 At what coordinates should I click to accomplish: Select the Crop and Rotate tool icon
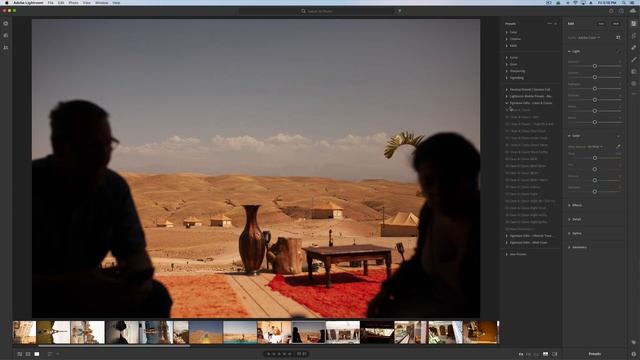pos(633,36)
